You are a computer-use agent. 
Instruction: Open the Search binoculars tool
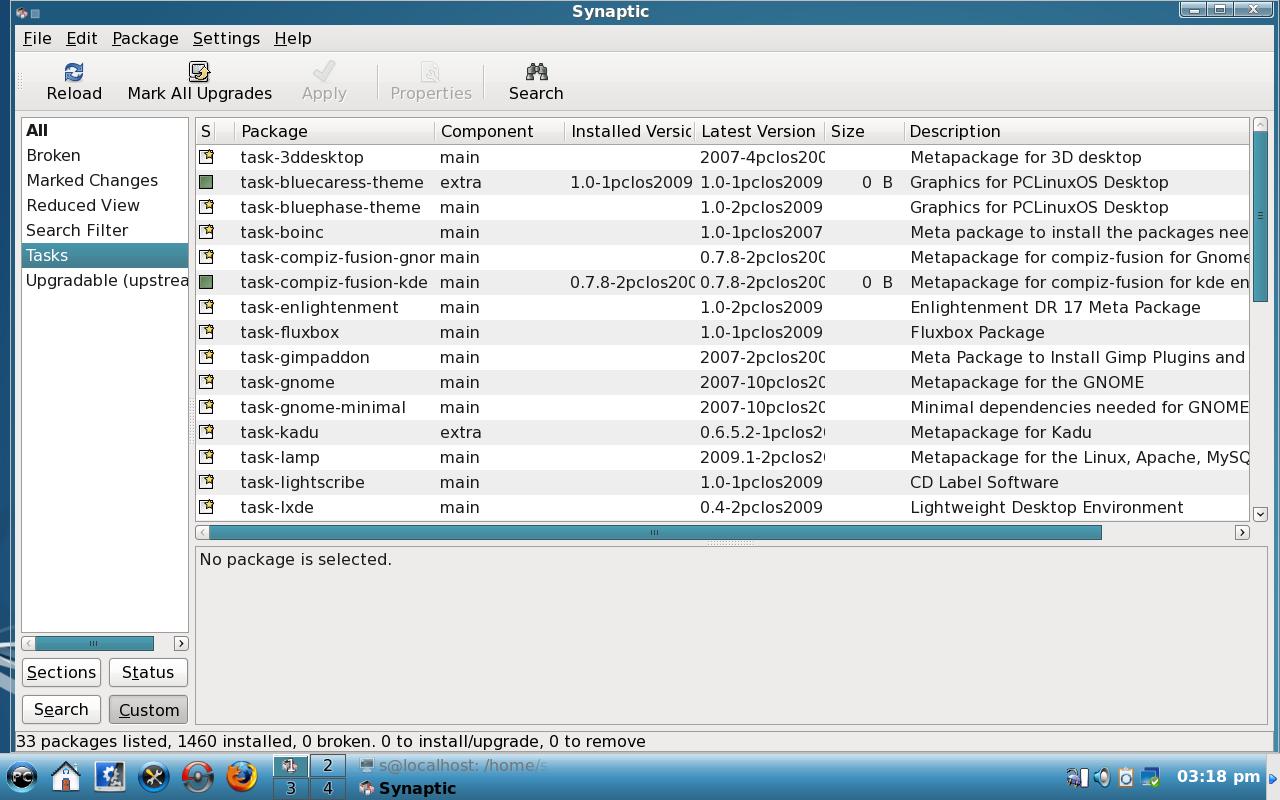[x=536, y=72]
